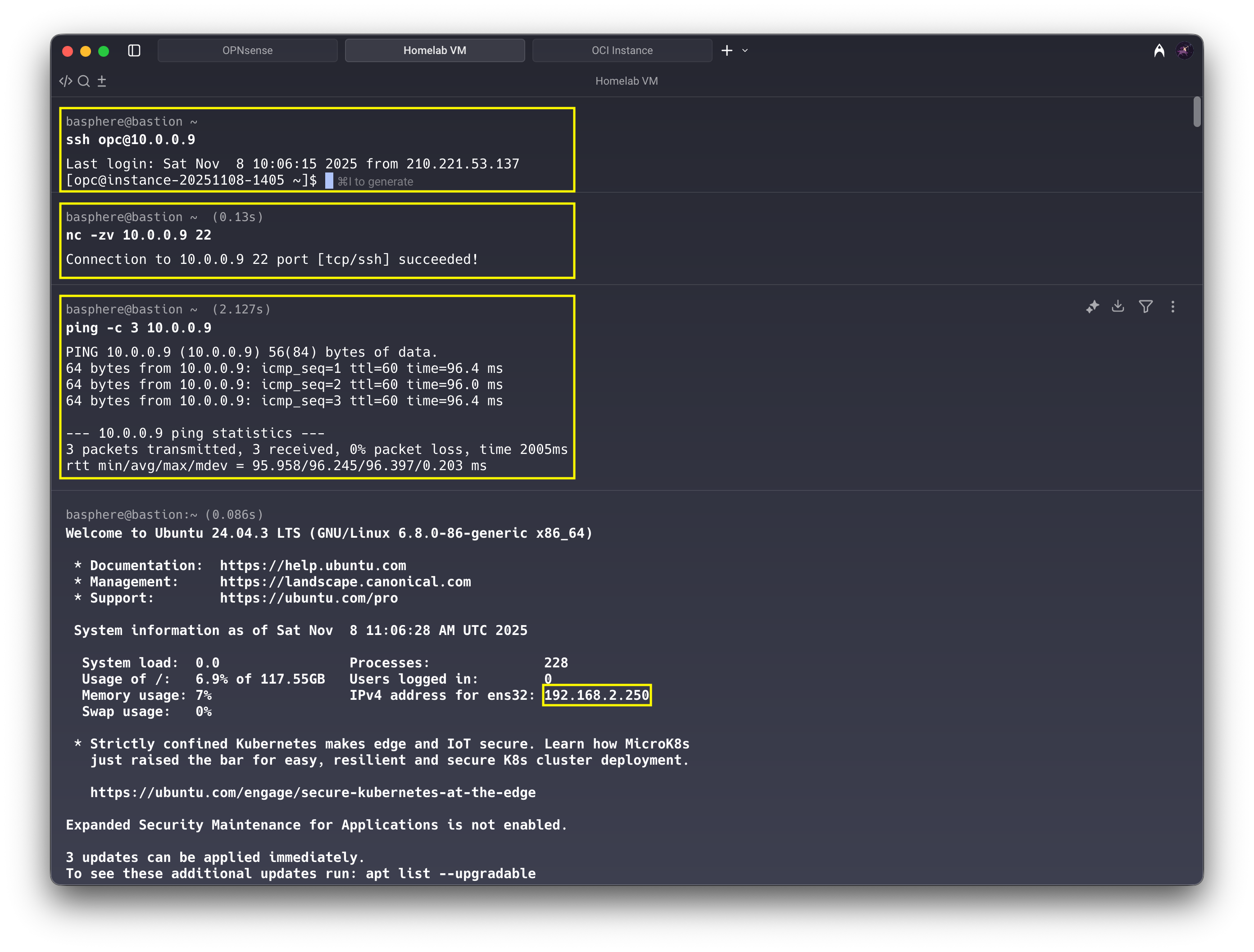Image resolution: width=1254 pixels, height=952 pixels.
Task: Click the plus-minus icon in toolbar
Action: coord(102,81)
